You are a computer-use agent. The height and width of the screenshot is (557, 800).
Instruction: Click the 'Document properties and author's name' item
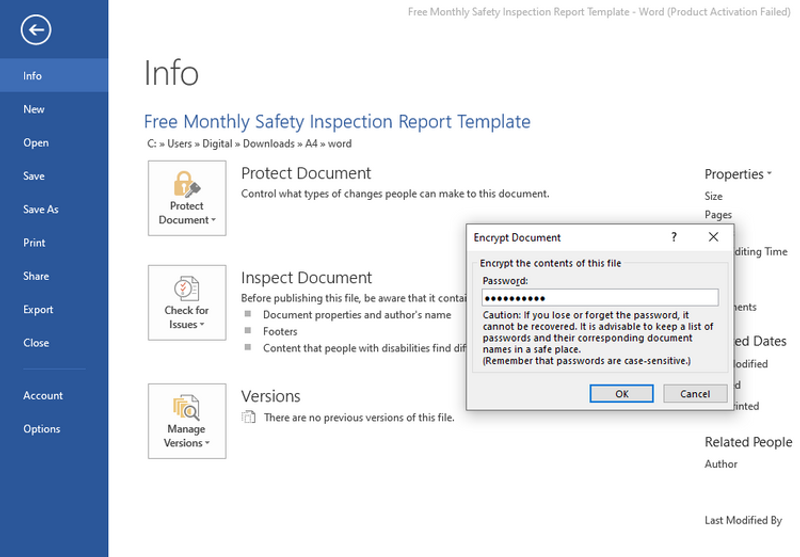(357, 315)
